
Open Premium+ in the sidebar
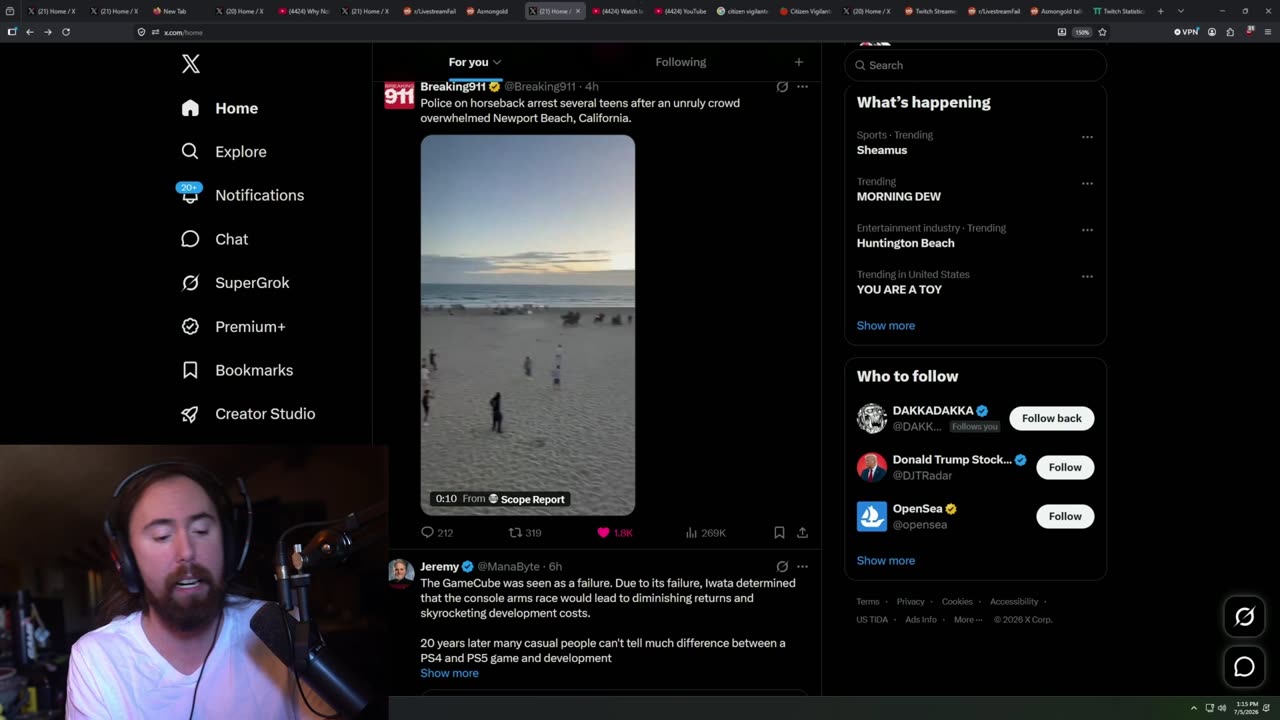point(233,326)
